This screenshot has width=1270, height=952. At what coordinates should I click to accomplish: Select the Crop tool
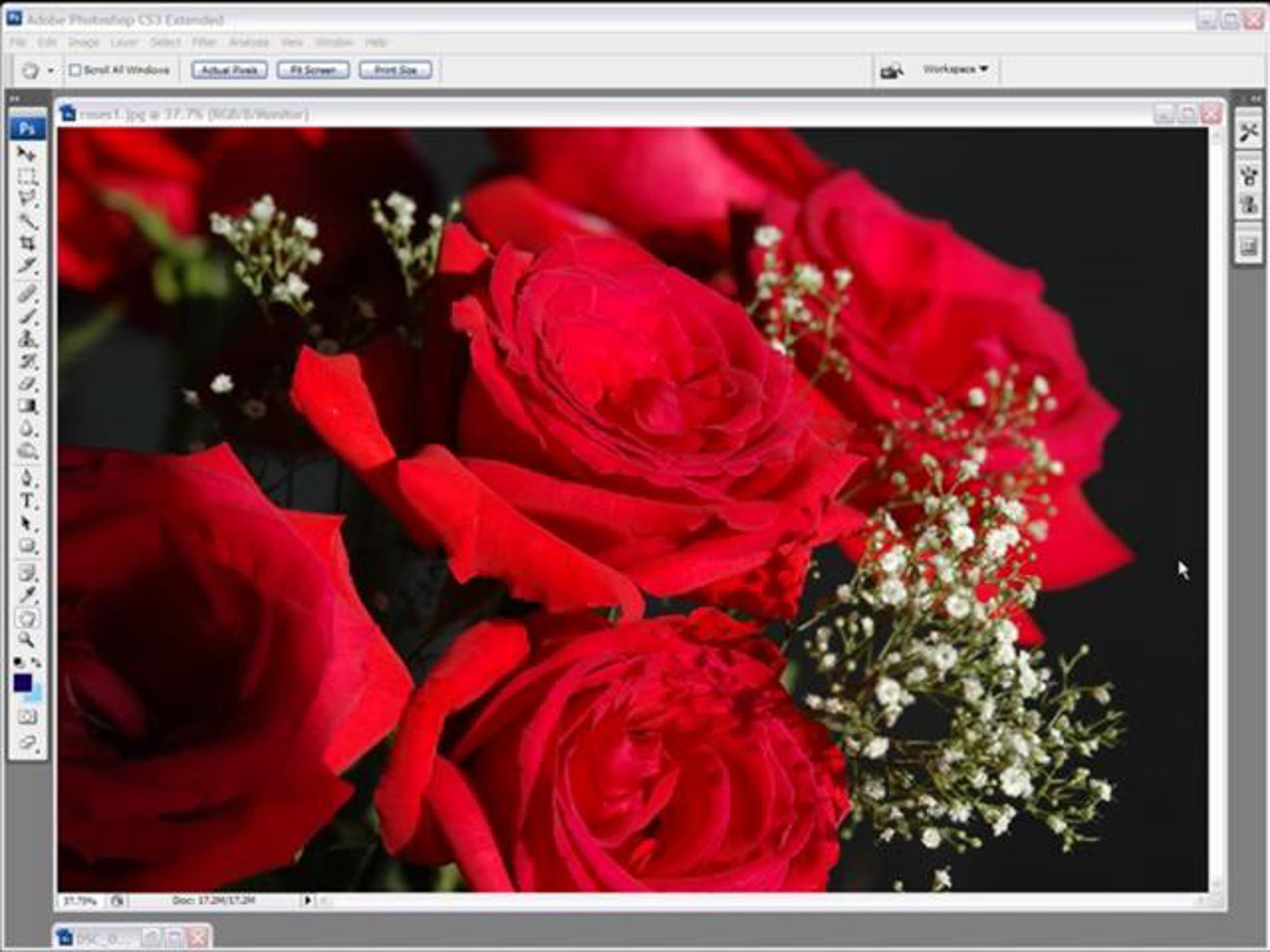pos(26,243)
